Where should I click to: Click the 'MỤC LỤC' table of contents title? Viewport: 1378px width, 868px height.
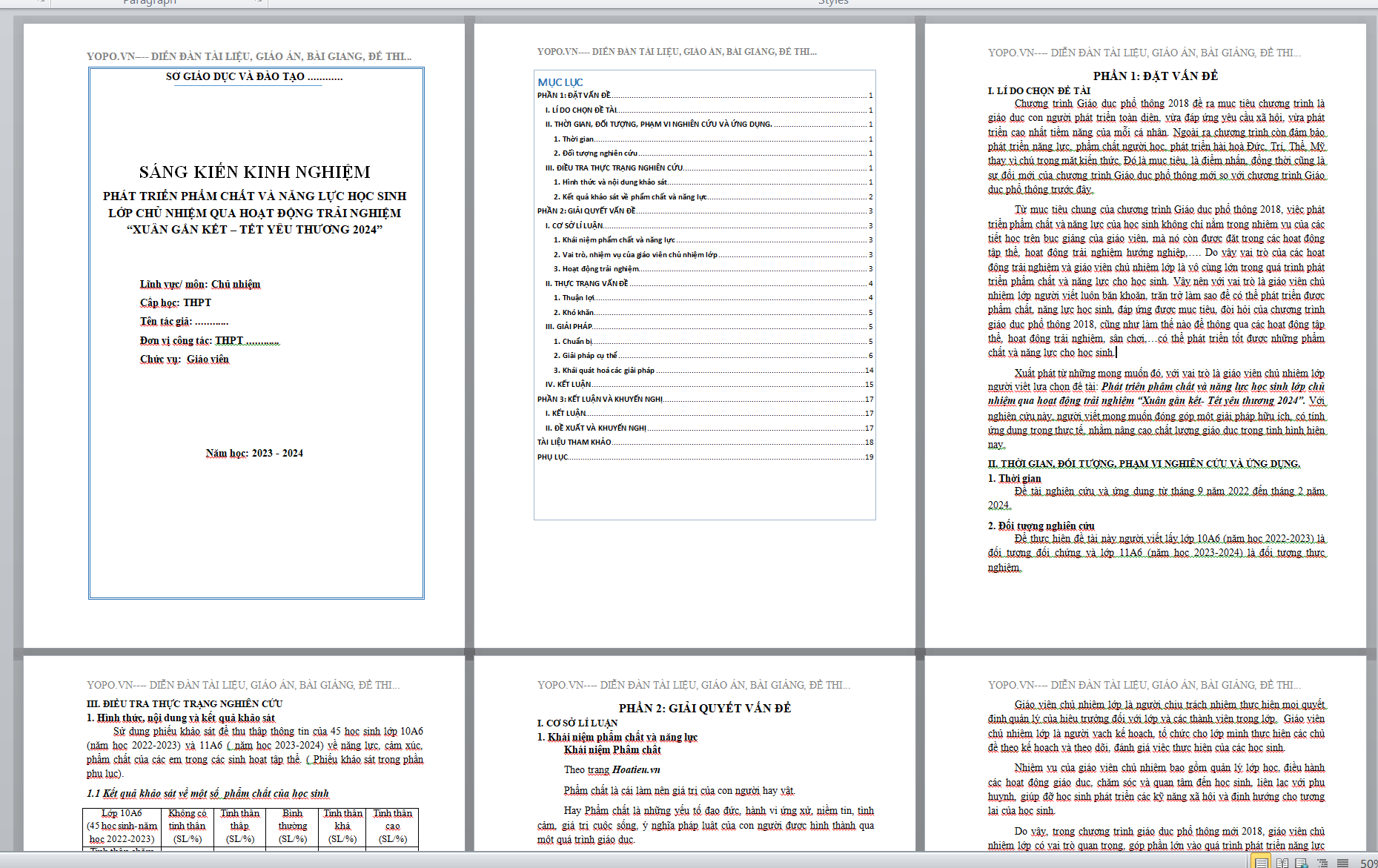tap(560, 82)
